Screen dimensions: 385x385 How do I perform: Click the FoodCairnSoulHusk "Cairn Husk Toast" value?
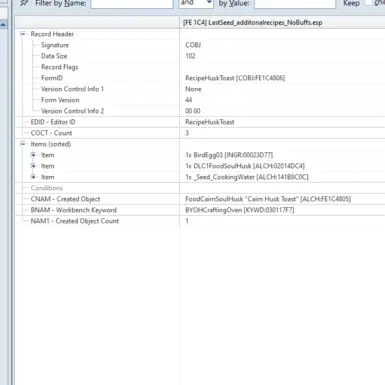click(268, 199)
